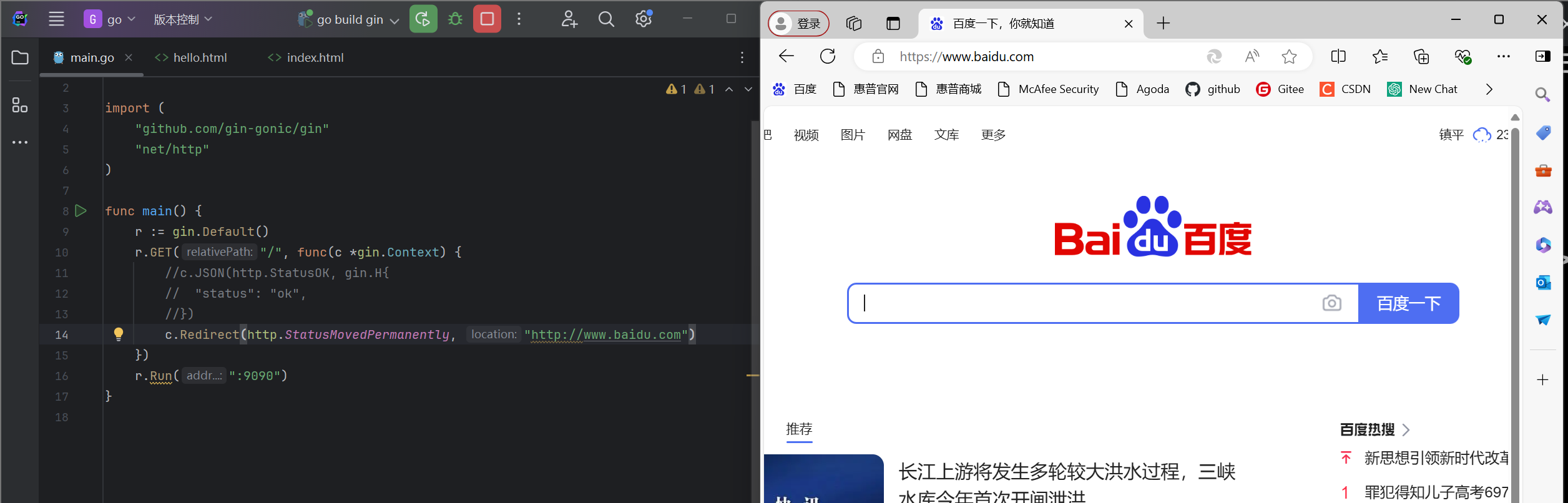Open Games in Edge sidebar
The height and width of the screenshot is (503, 1568).
pos(1543,207)
